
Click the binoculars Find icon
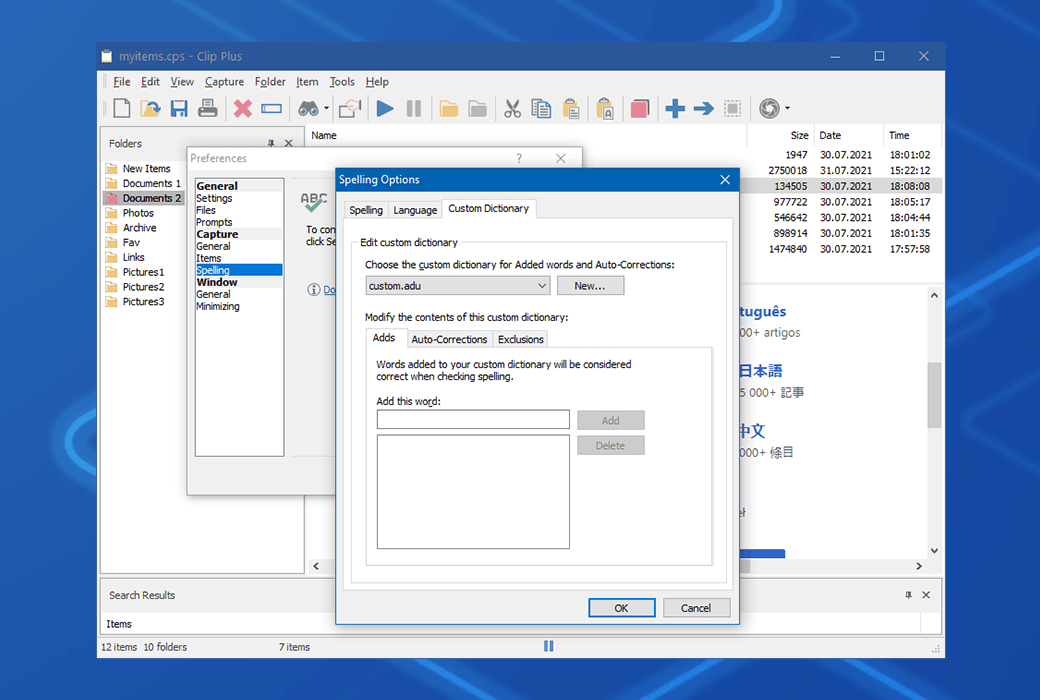(308, 108)
